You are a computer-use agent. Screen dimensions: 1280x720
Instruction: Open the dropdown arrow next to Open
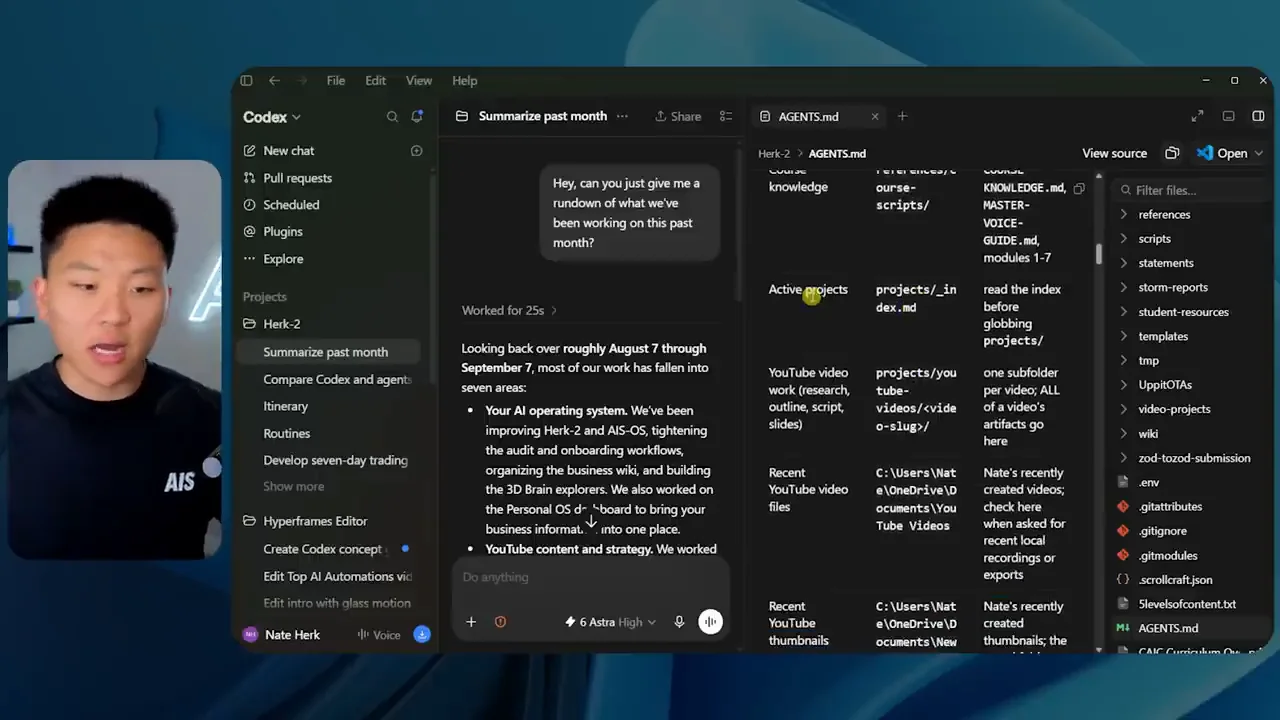coord(1258,153)
